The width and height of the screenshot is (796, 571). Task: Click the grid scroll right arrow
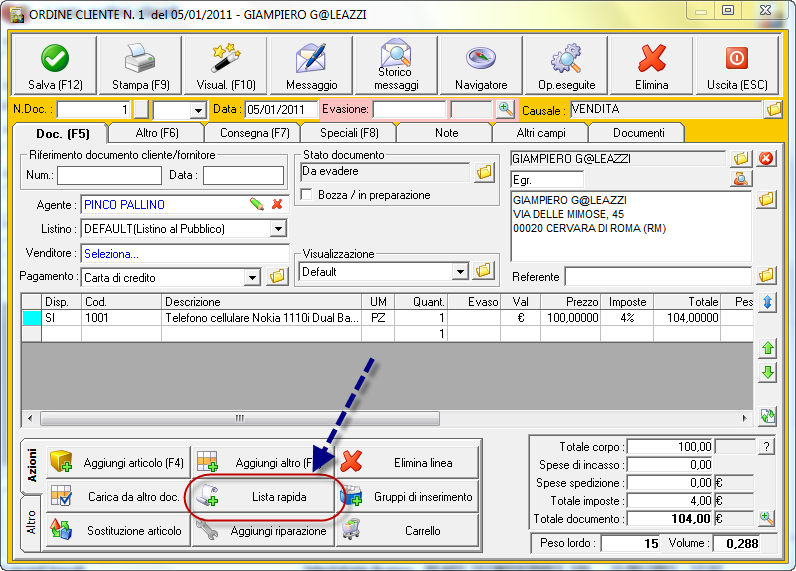(x=744, y=418)
